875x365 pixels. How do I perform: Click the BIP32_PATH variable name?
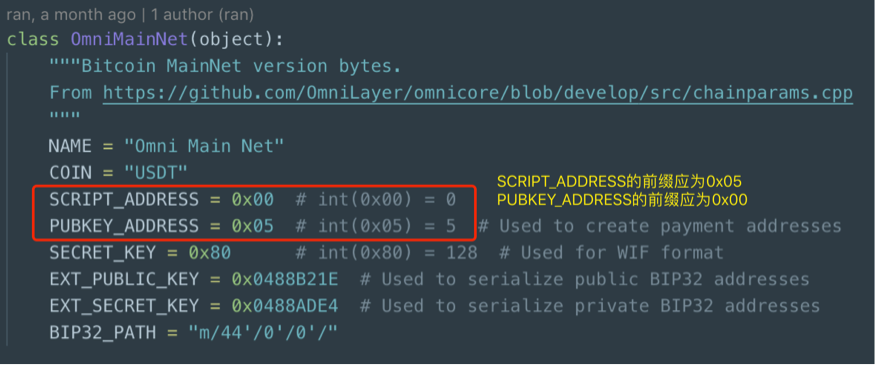(x=102, y=333)
